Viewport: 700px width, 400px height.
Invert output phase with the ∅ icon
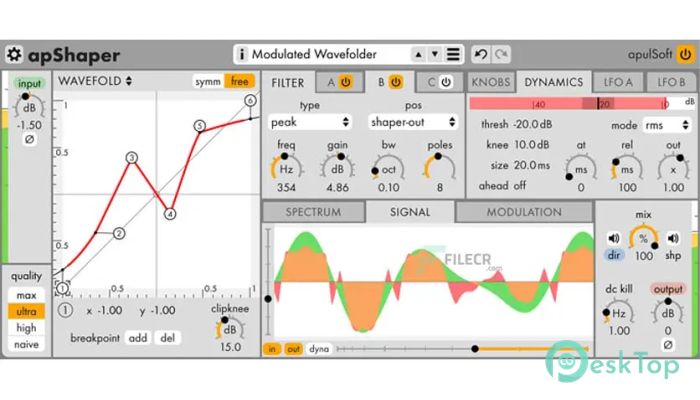click(668, 345)
